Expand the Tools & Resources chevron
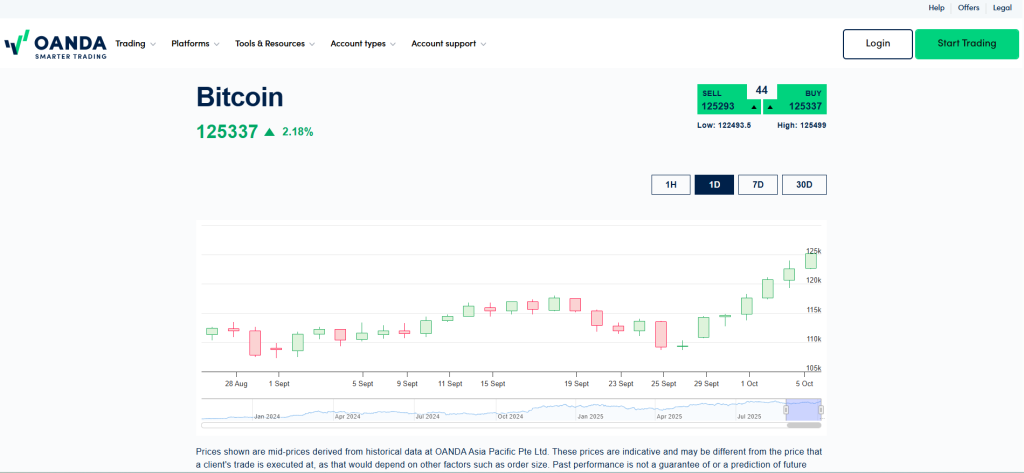The width and height of the screenshot is (1024, 473). coord(312,44)
